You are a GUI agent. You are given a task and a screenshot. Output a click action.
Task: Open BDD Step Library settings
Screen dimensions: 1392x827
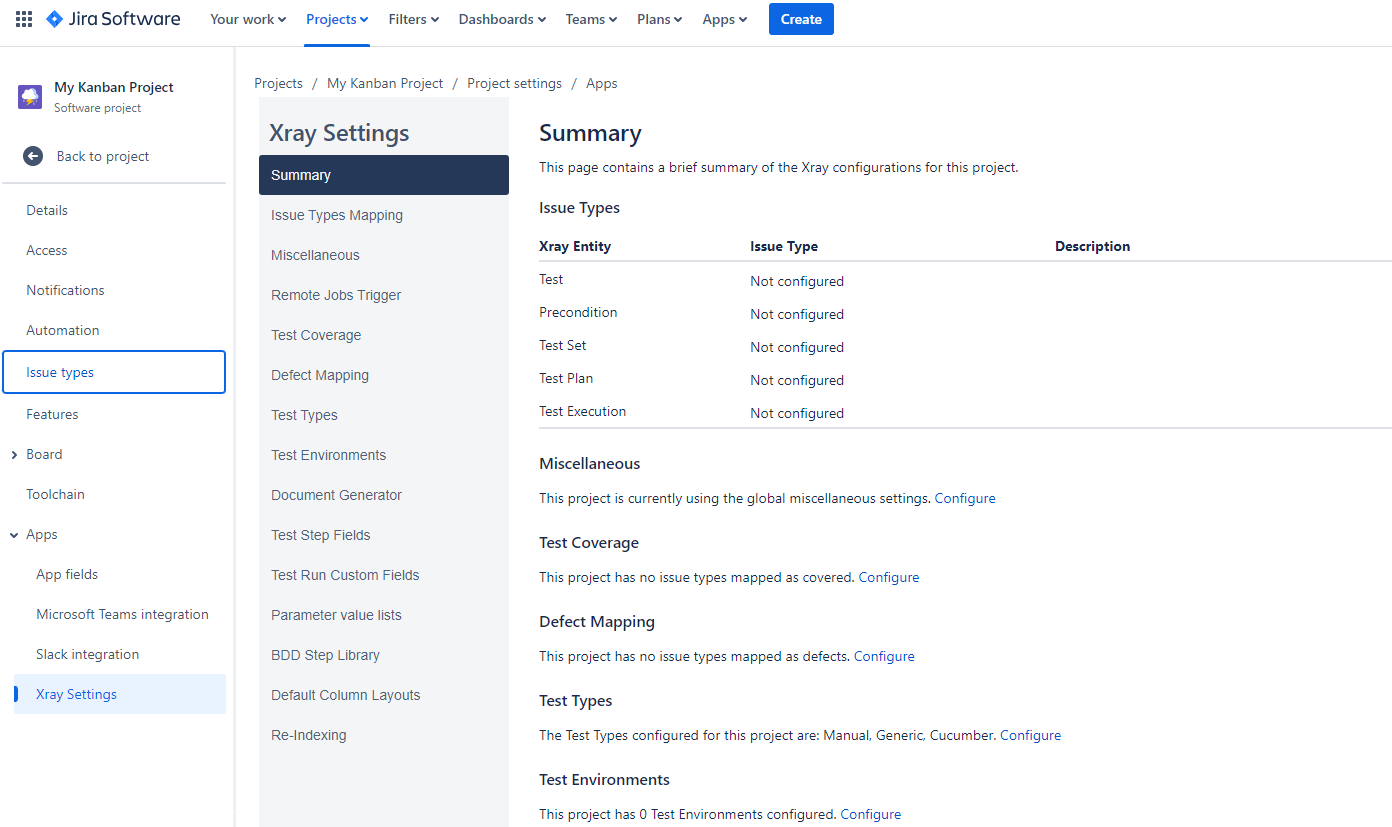coord(384,655)
